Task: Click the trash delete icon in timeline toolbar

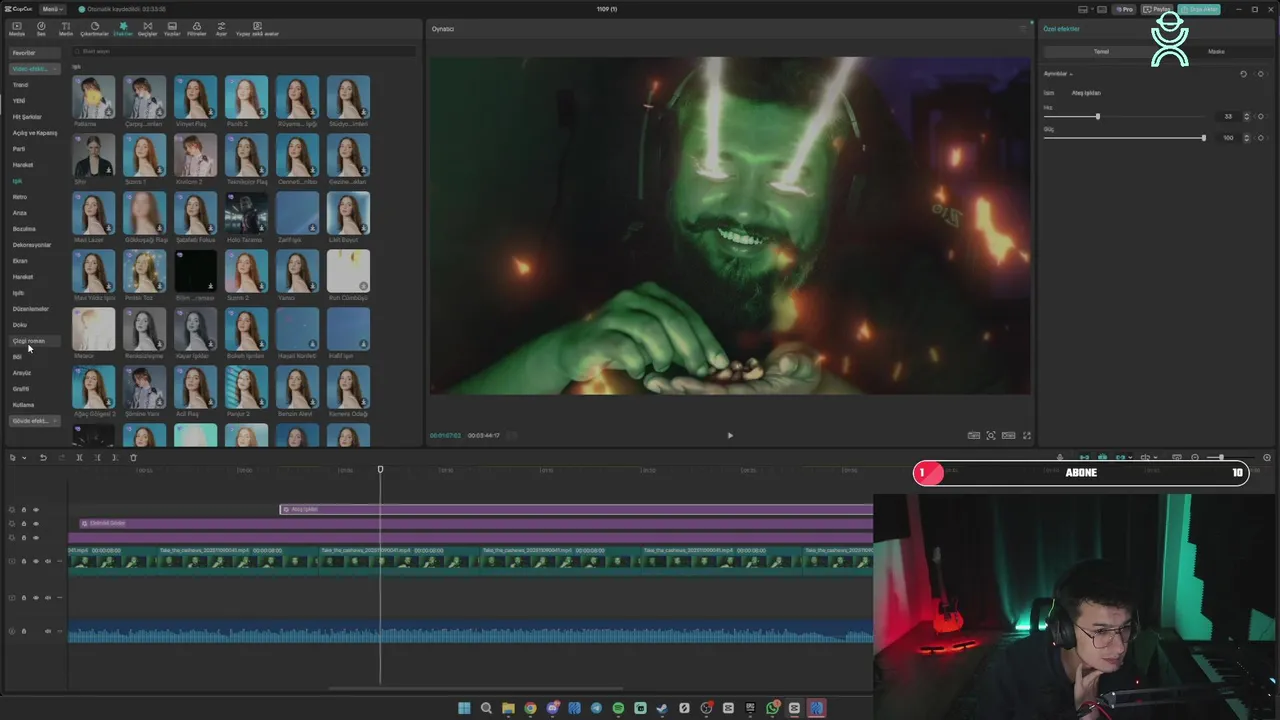Action: pyautogui.click(x=133, y=458)
